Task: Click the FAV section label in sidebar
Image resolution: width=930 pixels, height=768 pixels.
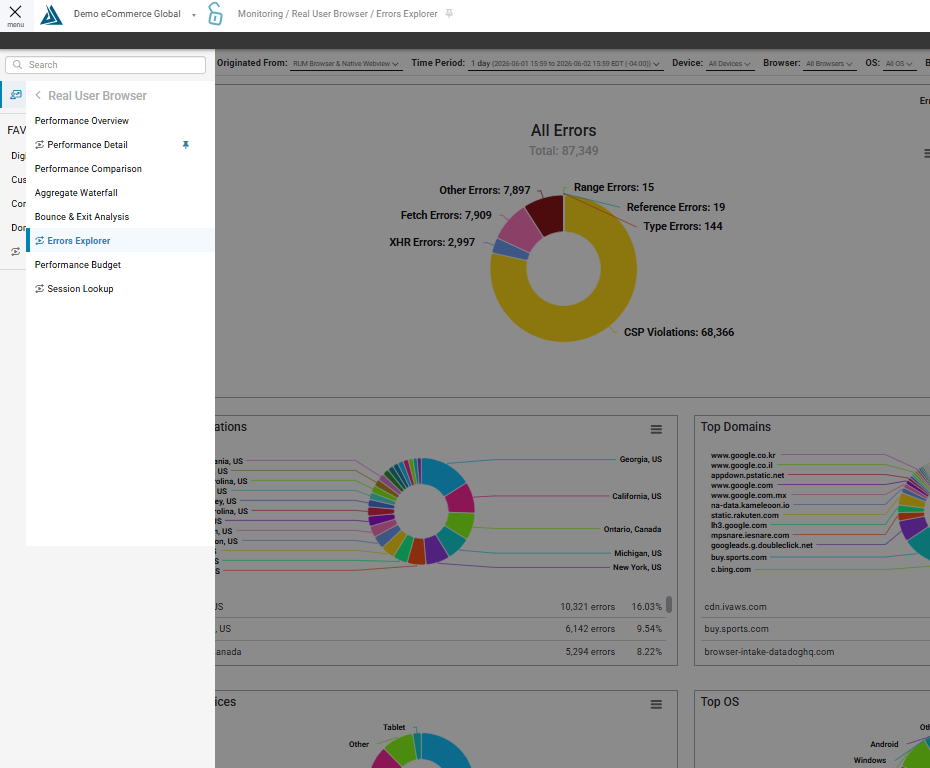Action: tap(16, 130)
